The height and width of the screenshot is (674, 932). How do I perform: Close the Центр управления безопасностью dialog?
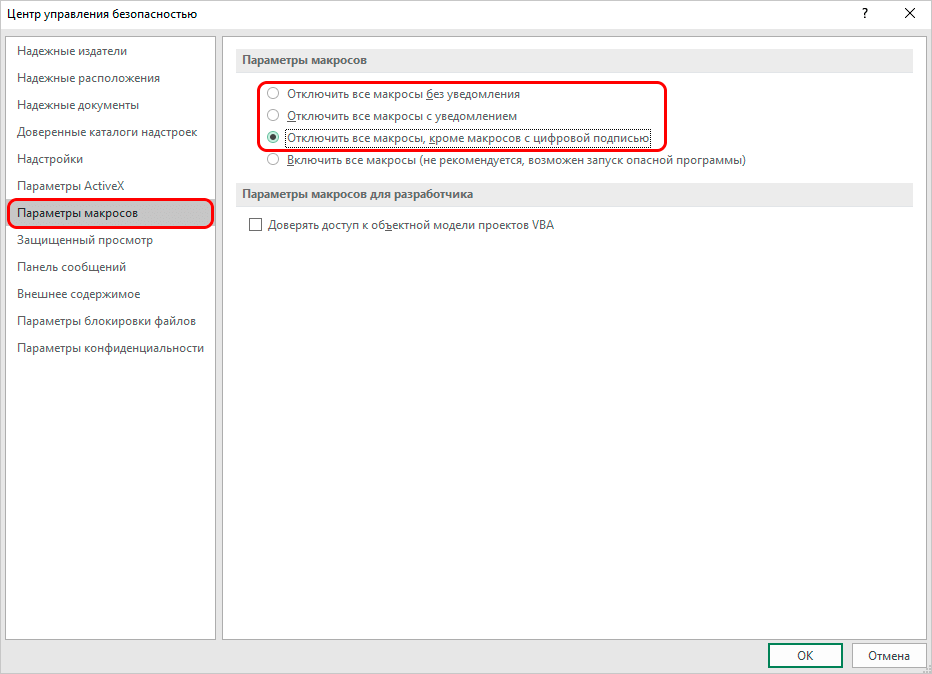point(909,14)
